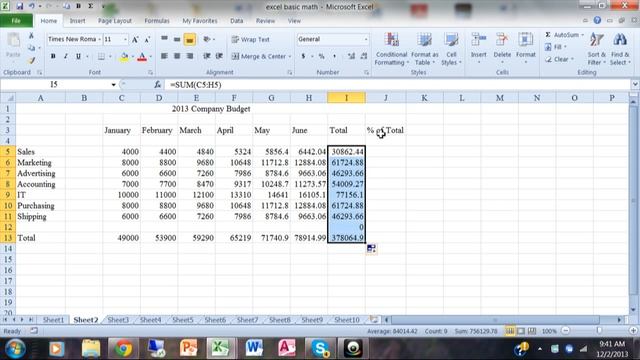Open the font name dropdown

pos(99,39)
